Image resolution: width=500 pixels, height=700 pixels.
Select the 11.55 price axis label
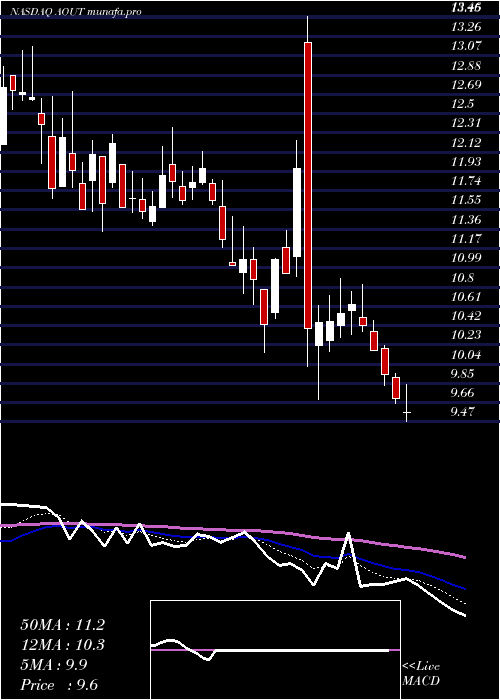point(467,200)
